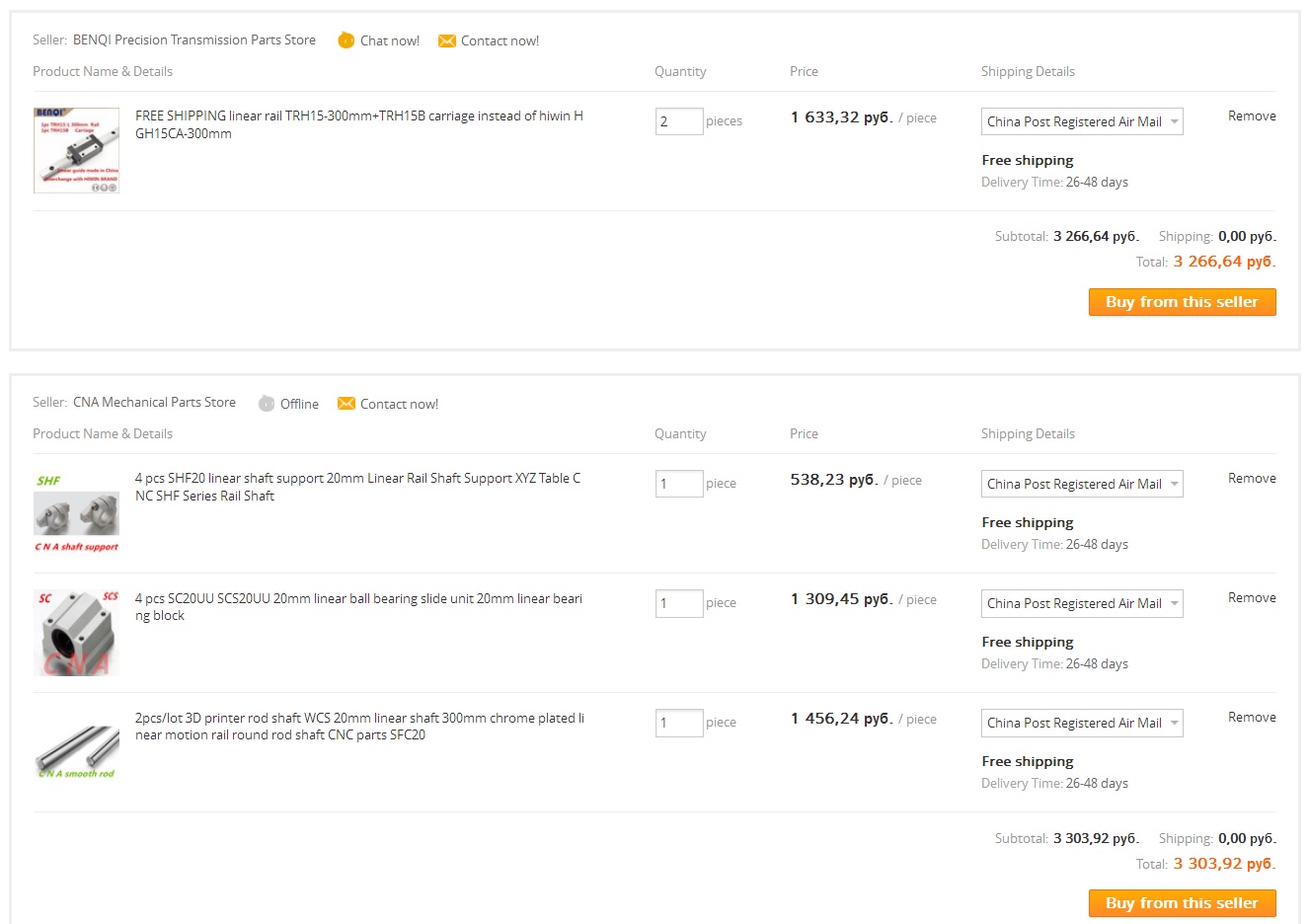Screen dimensions: 1308x924
Task: Click quantity field for TRH15 linear rail
Action: pos(678,121)
